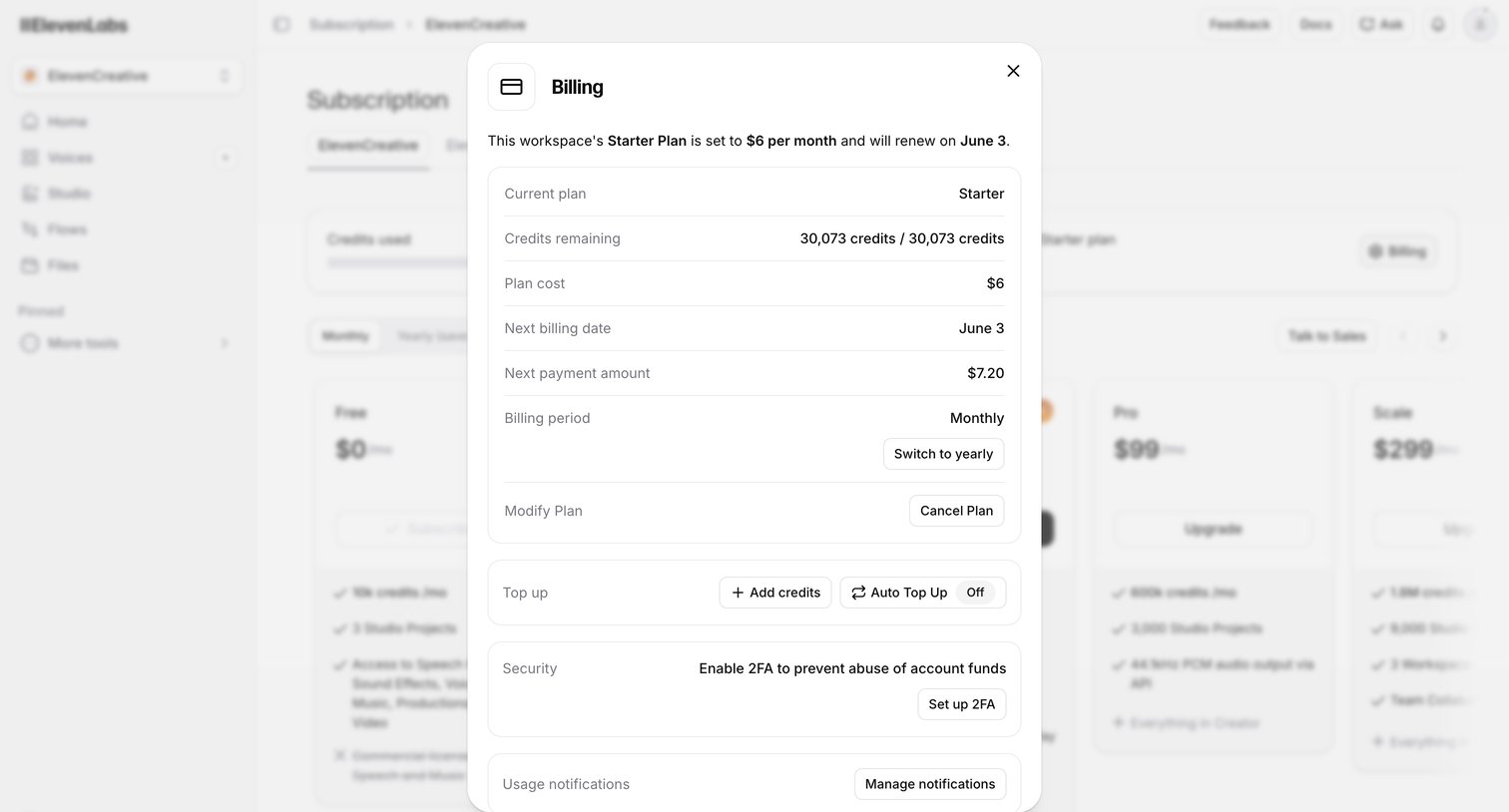1509x812 pixels.
Task: Toggle the sidebar panel icon in header
Action: point(281,24)
